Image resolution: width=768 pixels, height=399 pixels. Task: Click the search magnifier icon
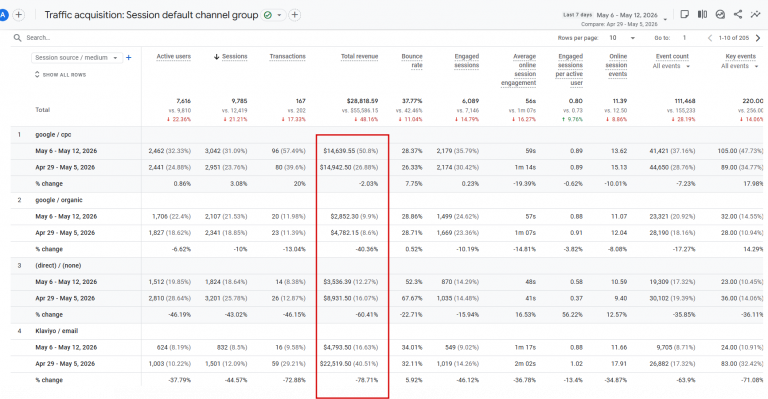(18, 38)
